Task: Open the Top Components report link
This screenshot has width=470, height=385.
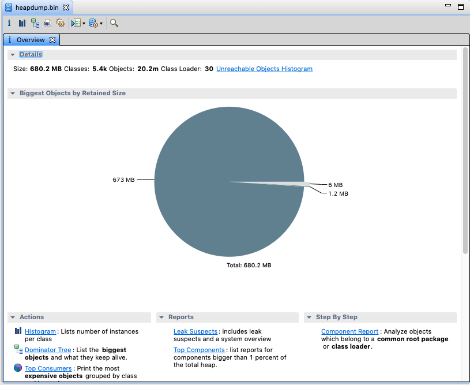Action: click(199, 350)
